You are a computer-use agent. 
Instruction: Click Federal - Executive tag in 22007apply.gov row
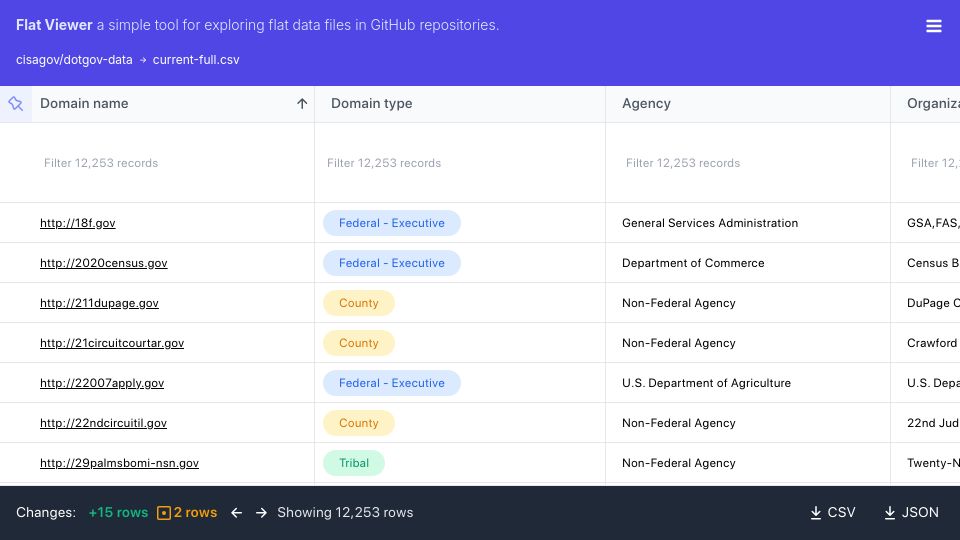pyautogui.click(x=392, y=383)
